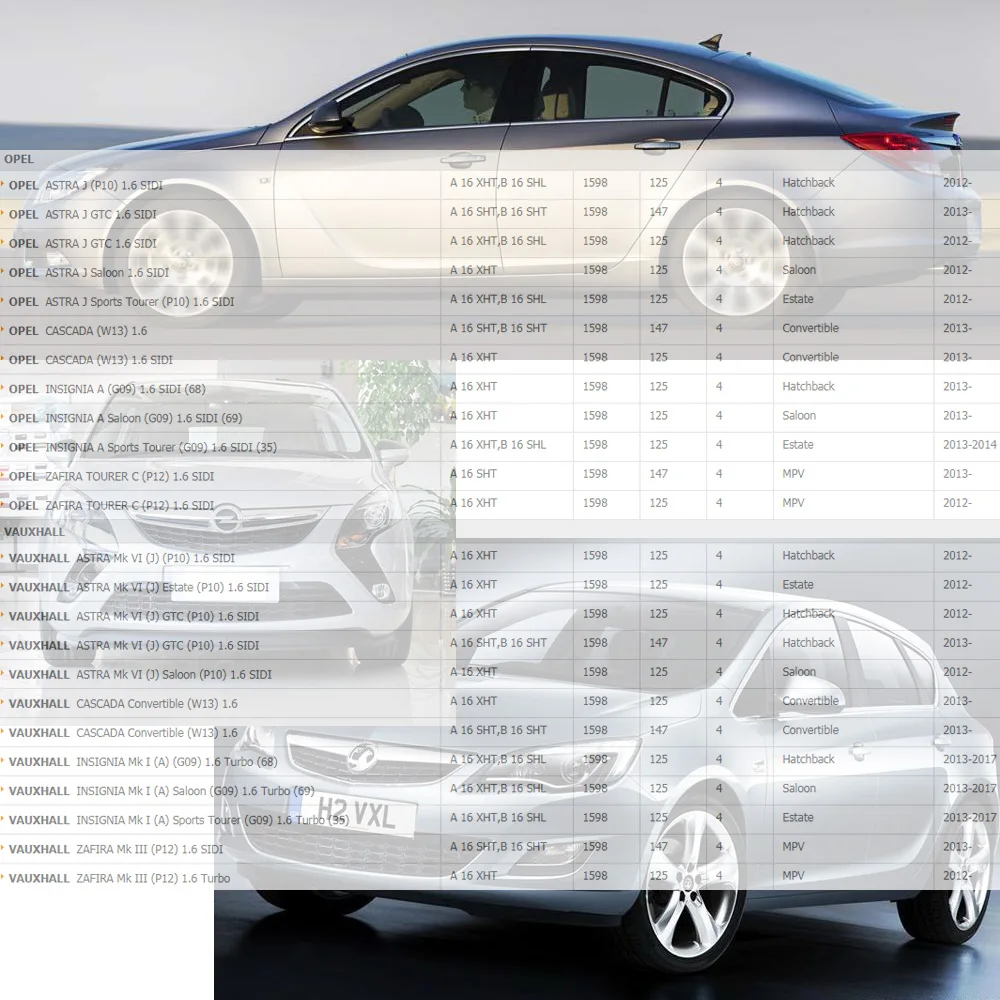Click Estate in VAUXHALL ASTRA Estate (P10) row
This screenshot has width=1000, height=1000.
click(x=798, y=585)
